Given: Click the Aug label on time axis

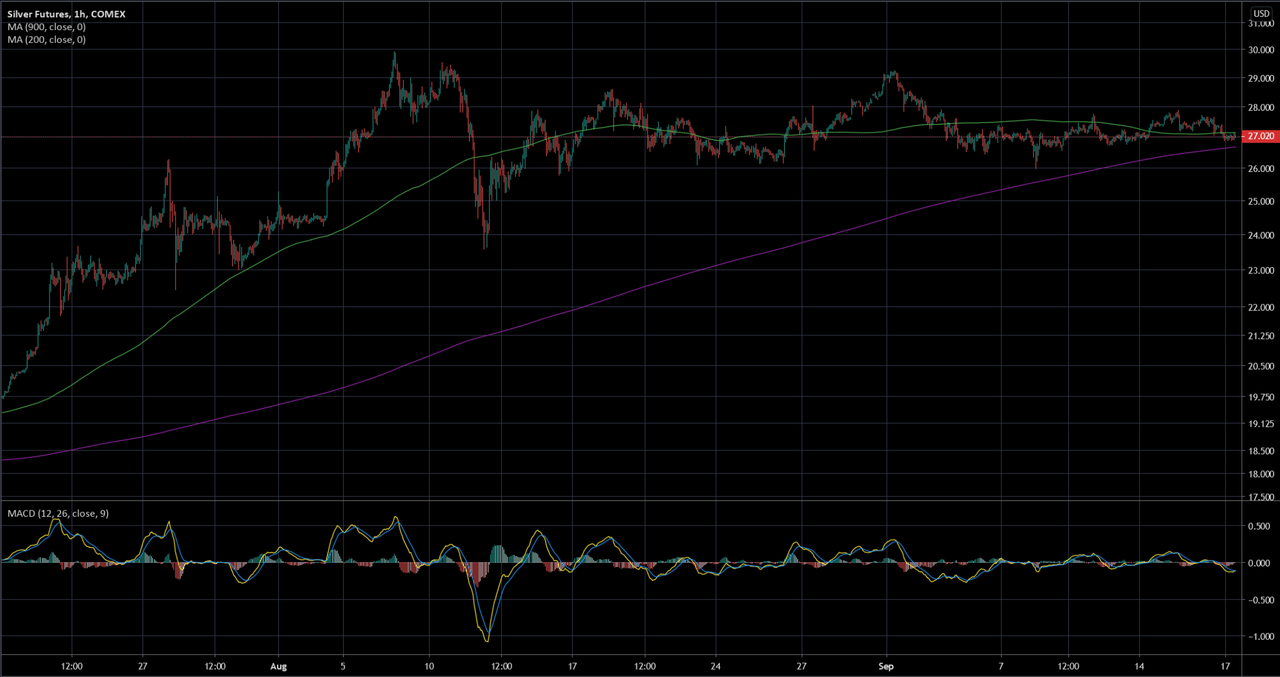Looking at the screenshot, I should point(281,664).
